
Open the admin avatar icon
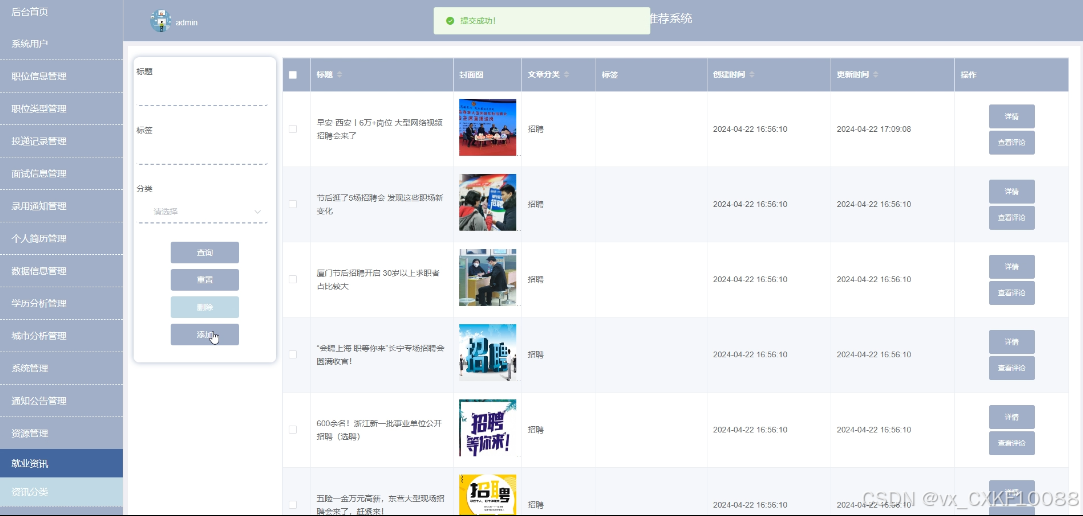(x=160, y=21)
